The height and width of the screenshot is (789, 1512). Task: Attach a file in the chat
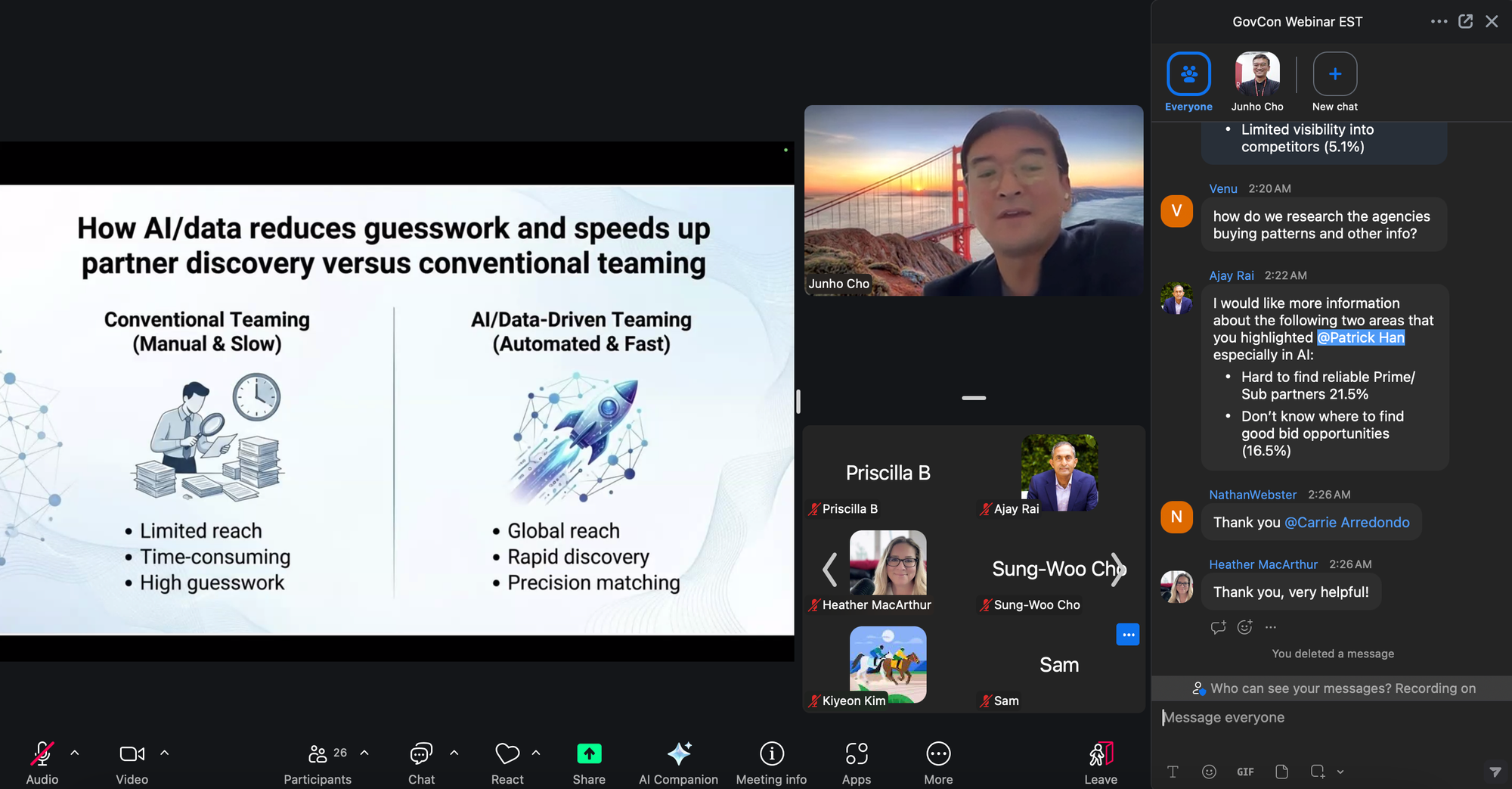click(x=1281, y=772)
